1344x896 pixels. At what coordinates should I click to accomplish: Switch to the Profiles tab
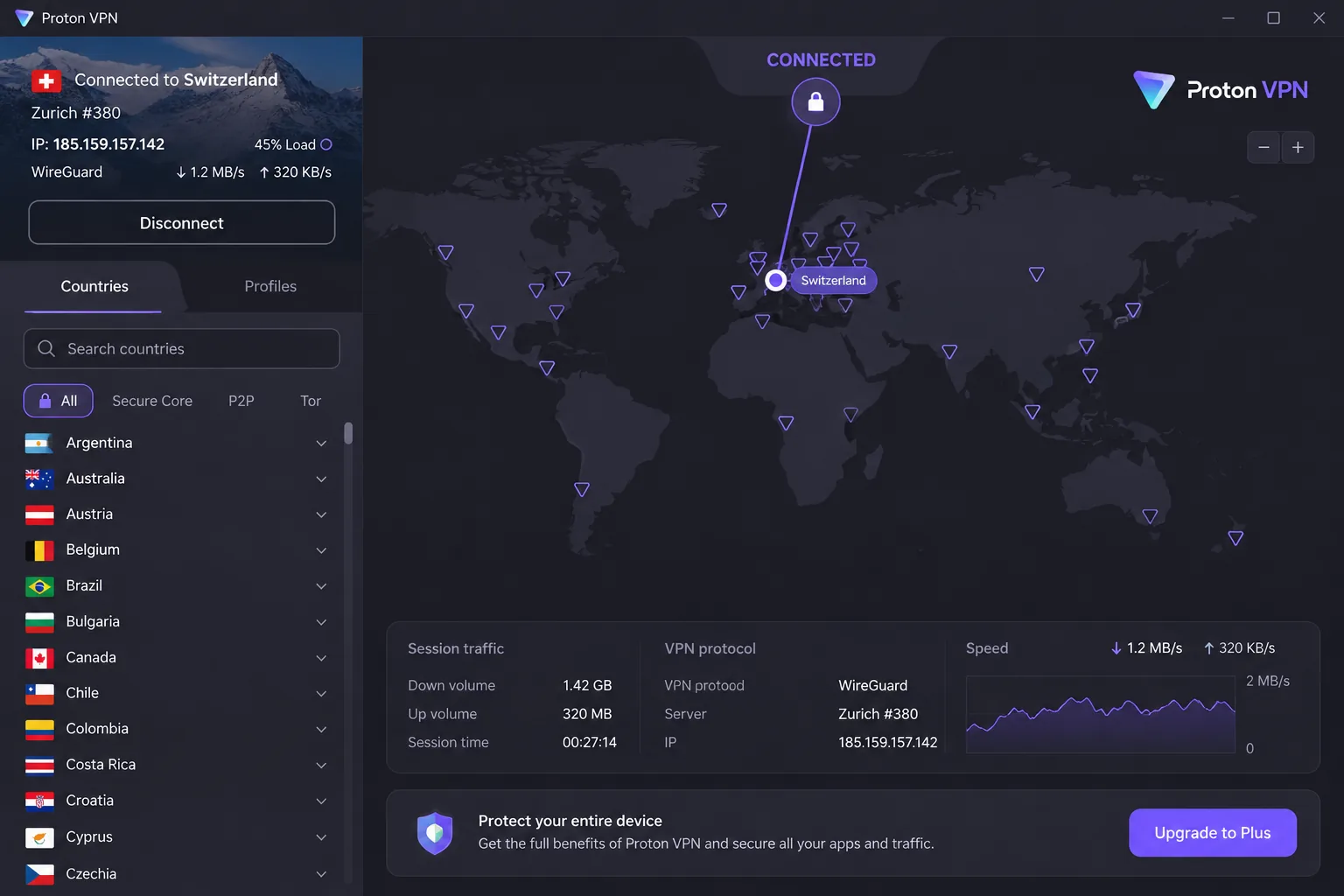pyautogui.click(x=270, y=286)
